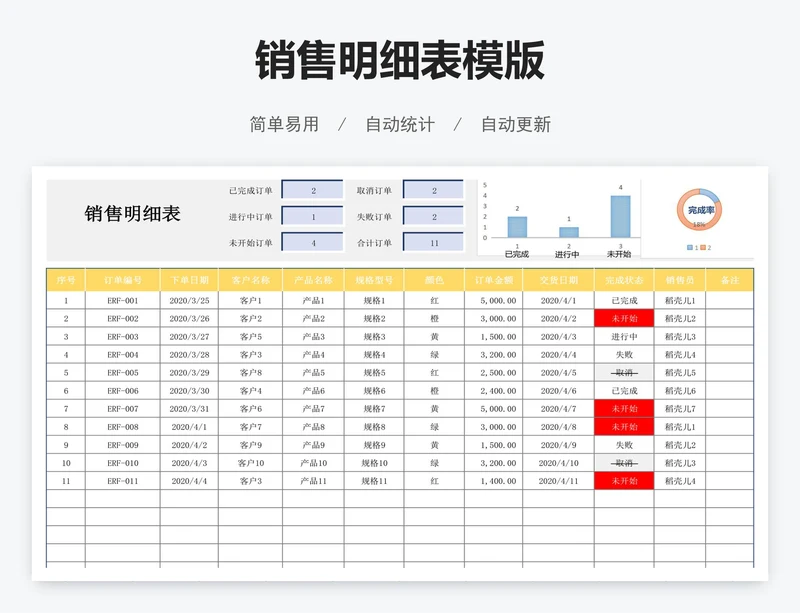
Task: Select the 订单金额 column header
Action: pos(493,280)
